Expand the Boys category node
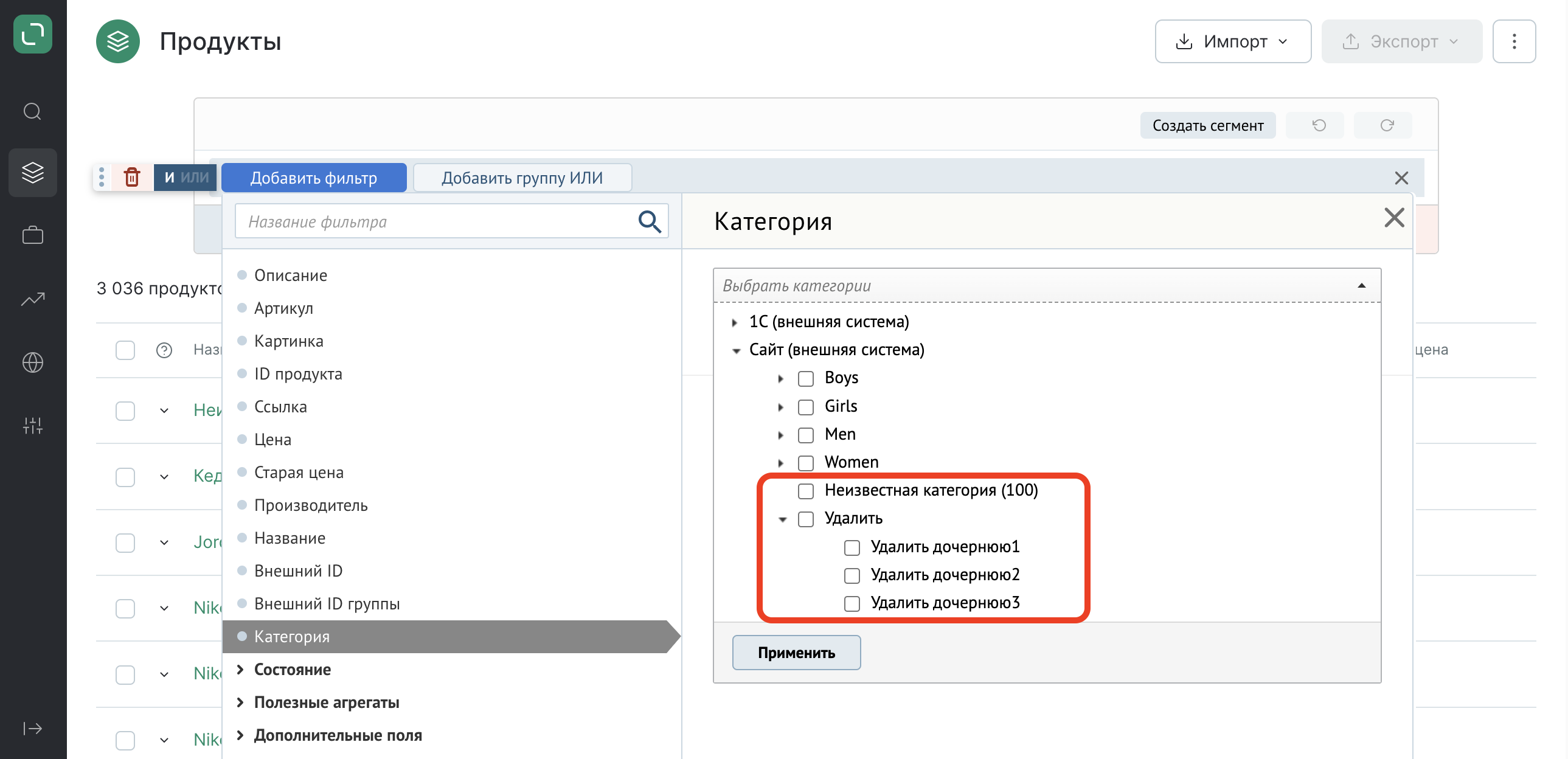The width and height of the screenshot is (1568, 759). pos(781,378)
